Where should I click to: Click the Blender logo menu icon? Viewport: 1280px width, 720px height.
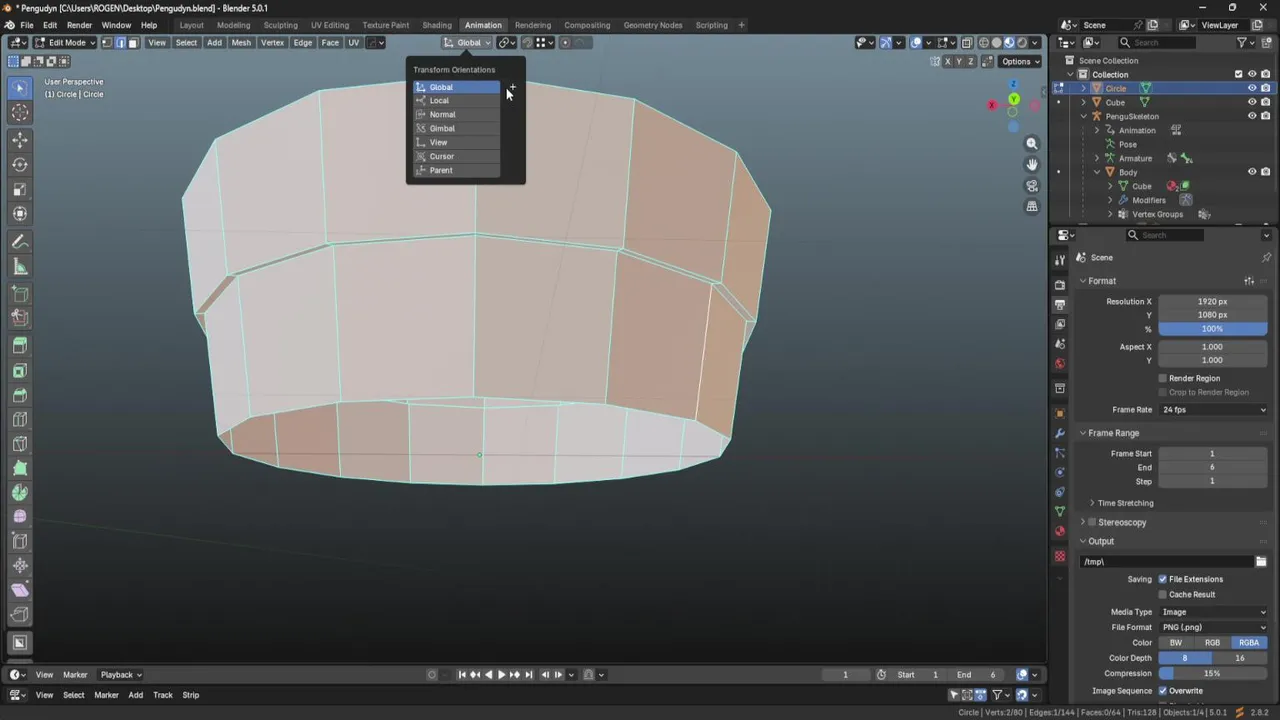(9, 25)
